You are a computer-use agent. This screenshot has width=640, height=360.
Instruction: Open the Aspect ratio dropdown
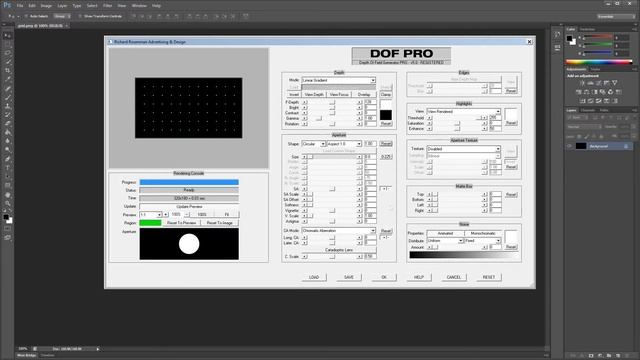point(344,144)
